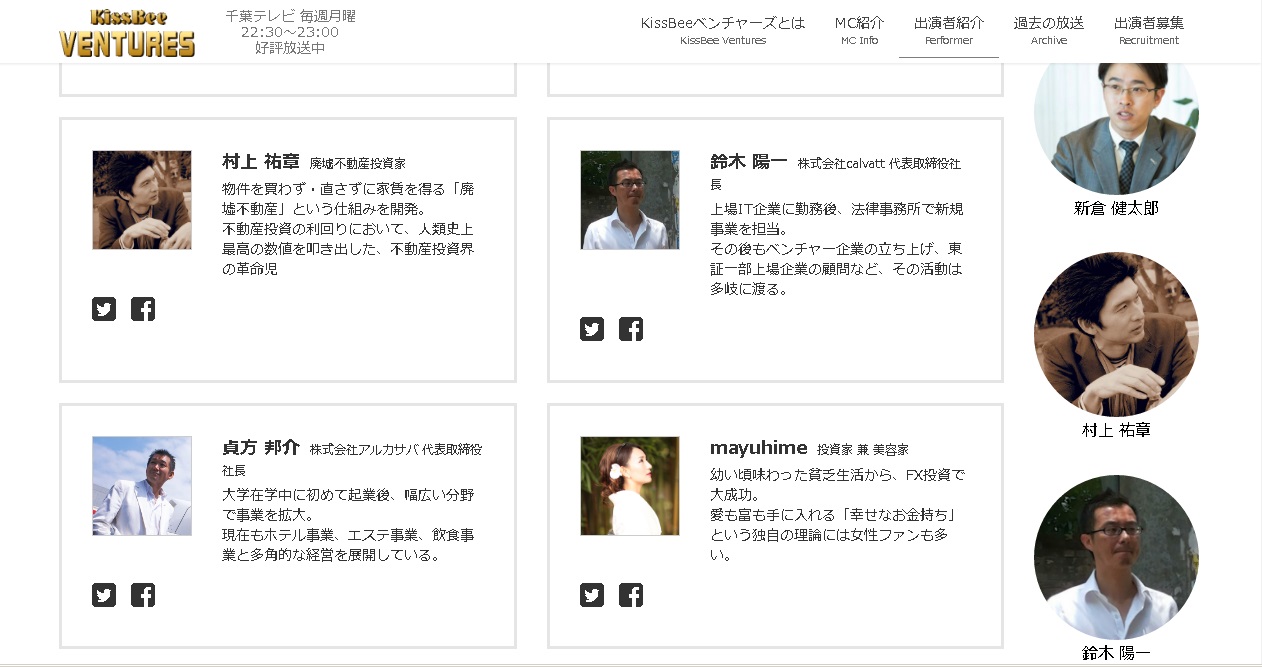Click the KissBee Ventures logo
1262x667 pixels.
pos(127,33)
